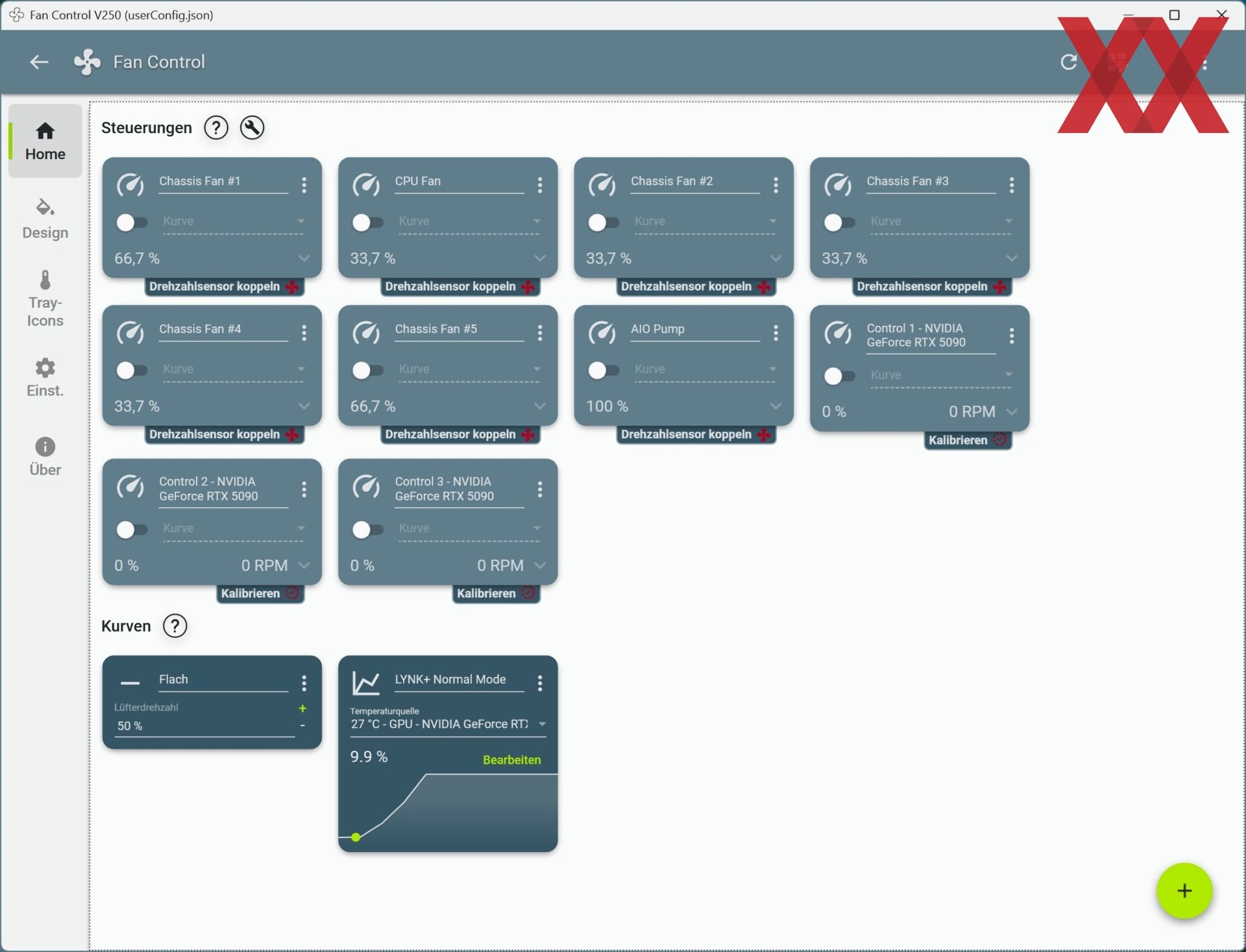Image resolution: width=1246 pixels, height=952 pixels.
Task: Click the refresh icon in header
Action: [1068, 62]
